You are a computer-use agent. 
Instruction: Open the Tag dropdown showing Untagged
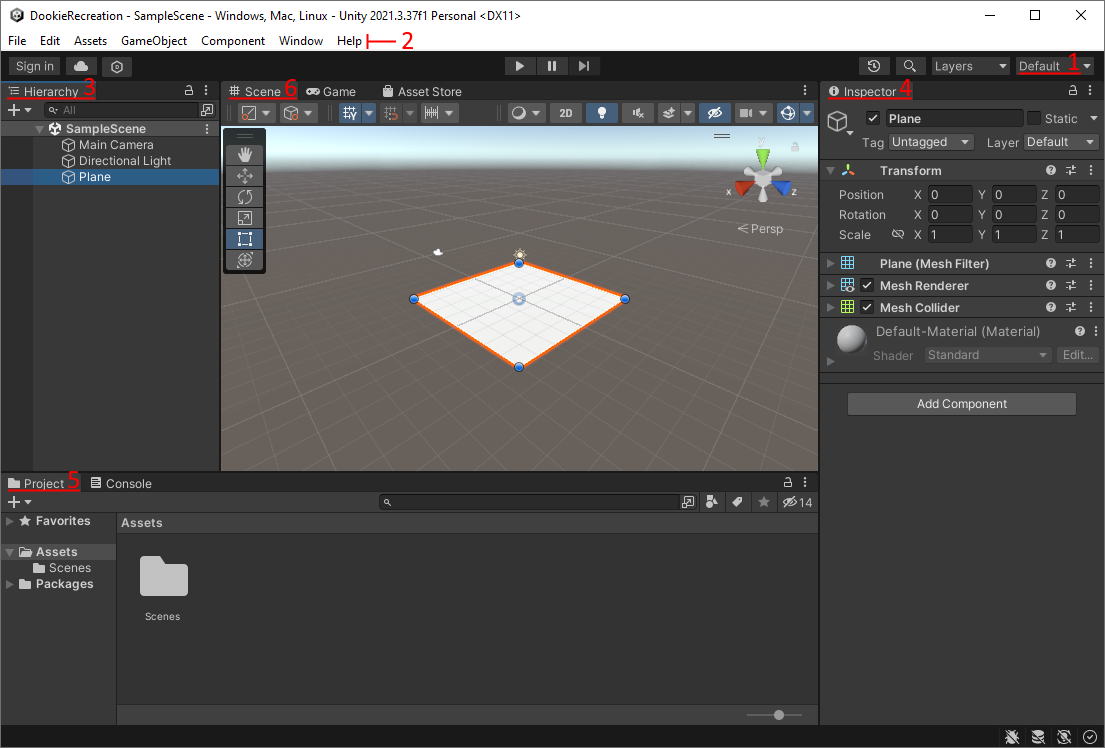[930, 142]
